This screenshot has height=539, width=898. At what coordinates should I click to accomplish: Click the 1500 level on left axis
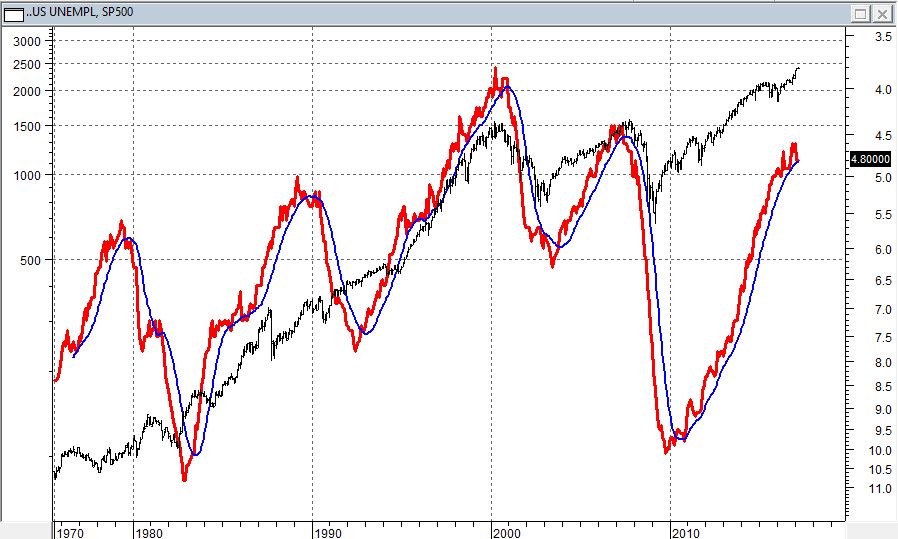27,127
